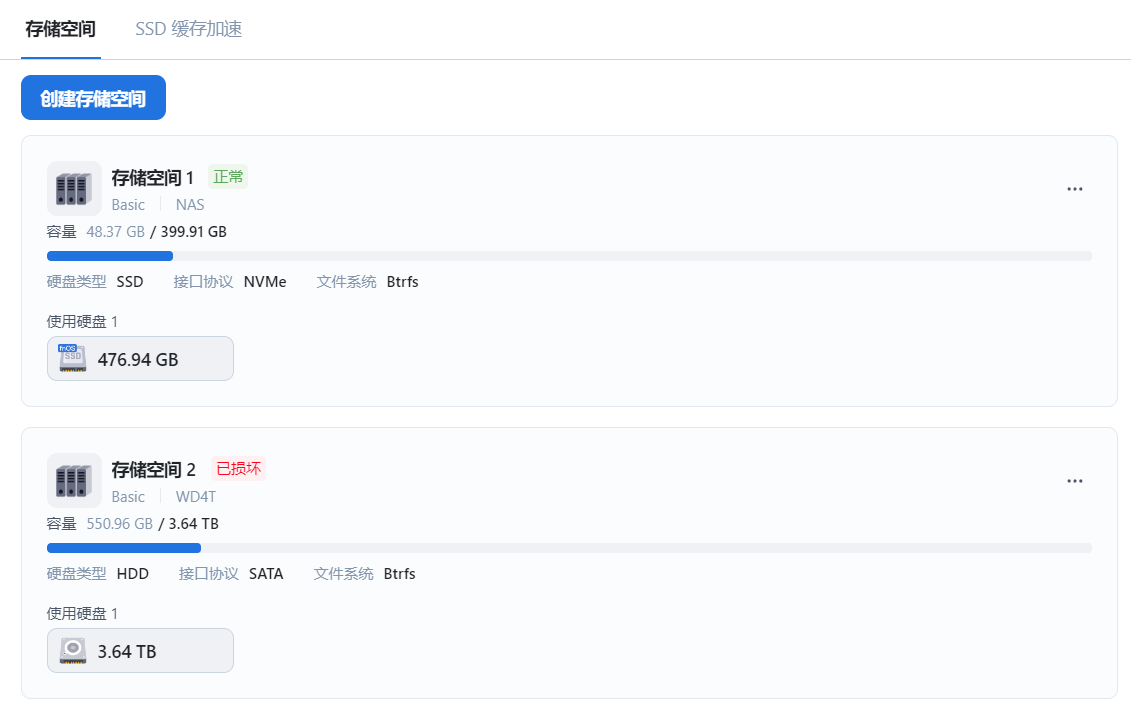The width and height of the screenshot is (1131, 708).
Task: Click the HDD drive icon for 3.64 TB
Action: tap(72, 651)
